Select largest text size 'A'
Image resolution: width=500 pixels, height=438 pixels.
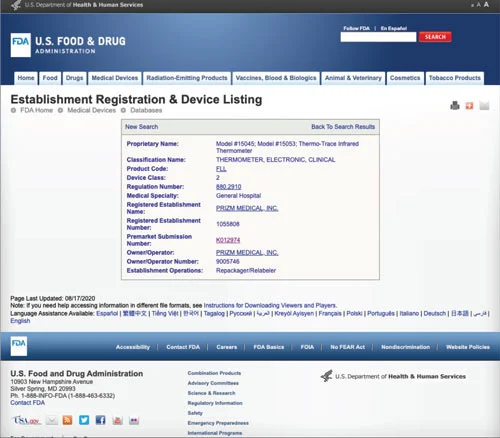486,4
